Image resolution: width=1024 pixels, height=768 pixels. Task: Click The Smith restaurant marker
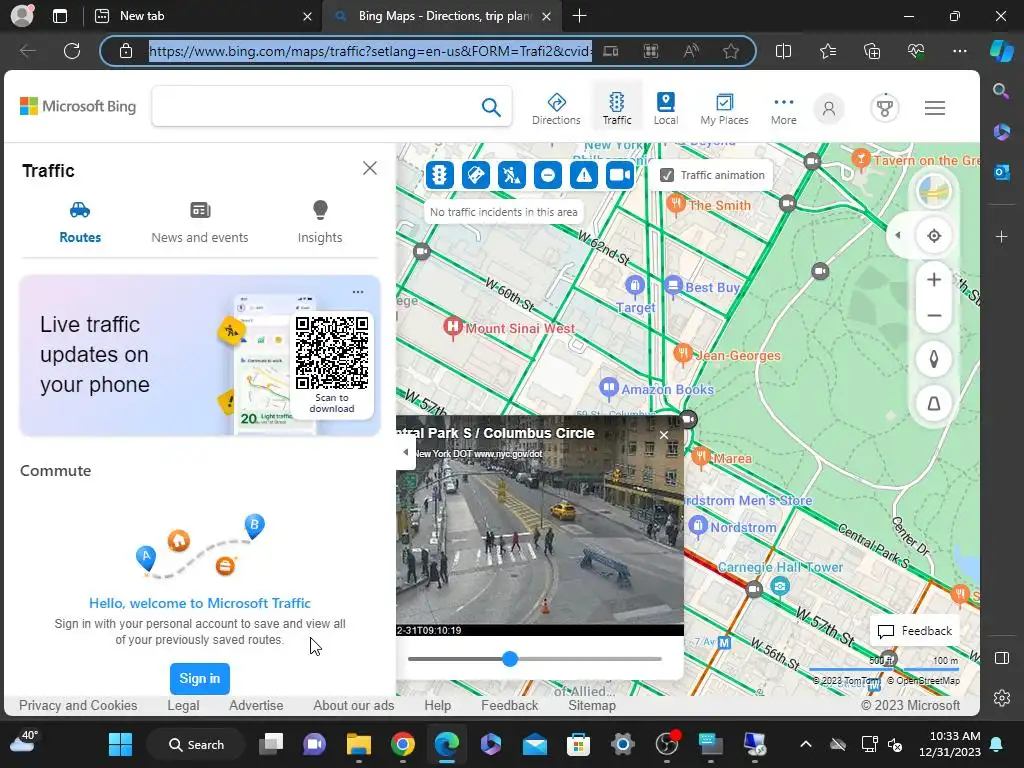(x=677, y=204)
